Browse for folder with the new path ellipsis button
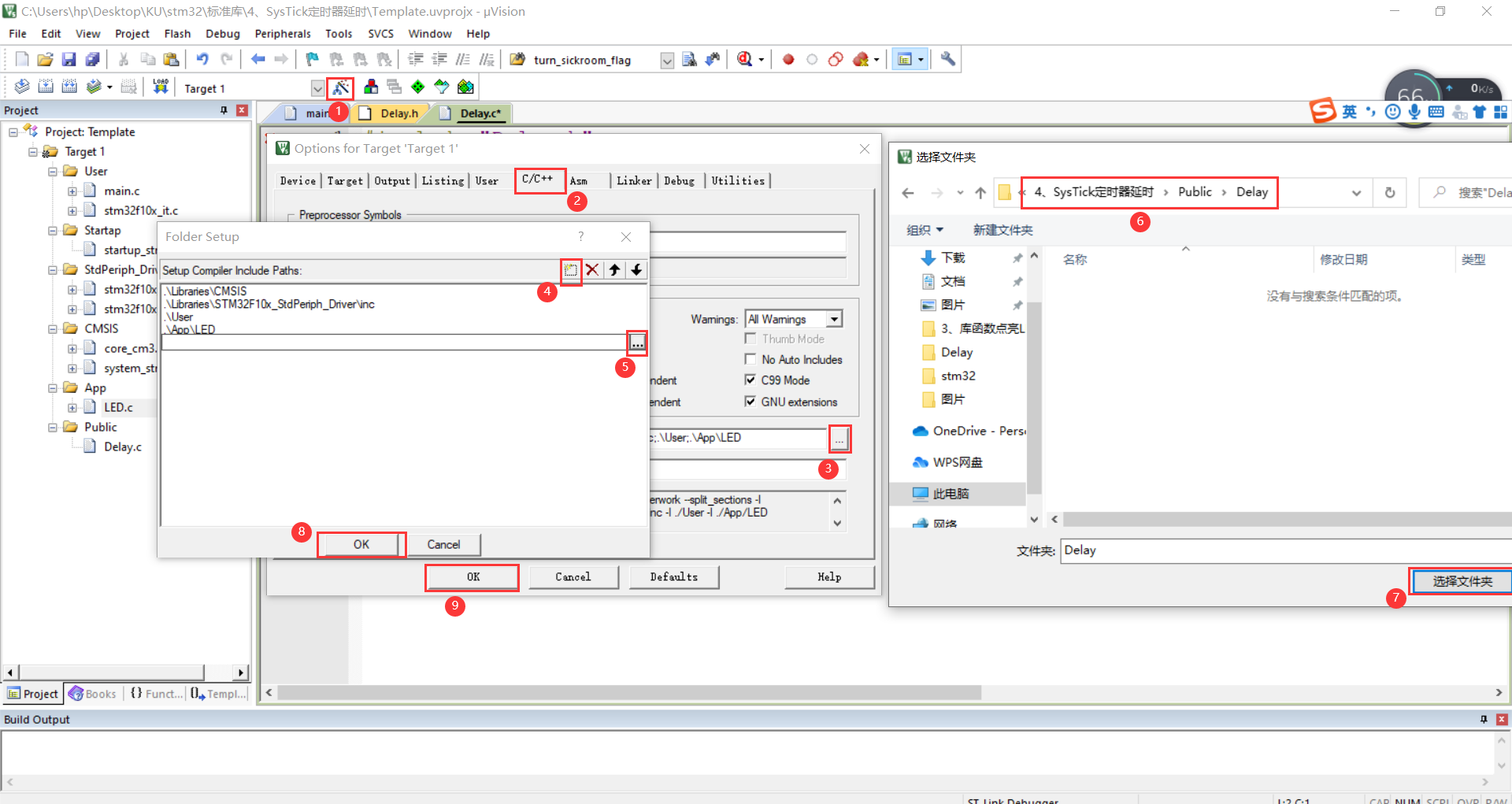The height and width of the screenshot is (804, 1512). pyautogui.click(x=637, y=343)
